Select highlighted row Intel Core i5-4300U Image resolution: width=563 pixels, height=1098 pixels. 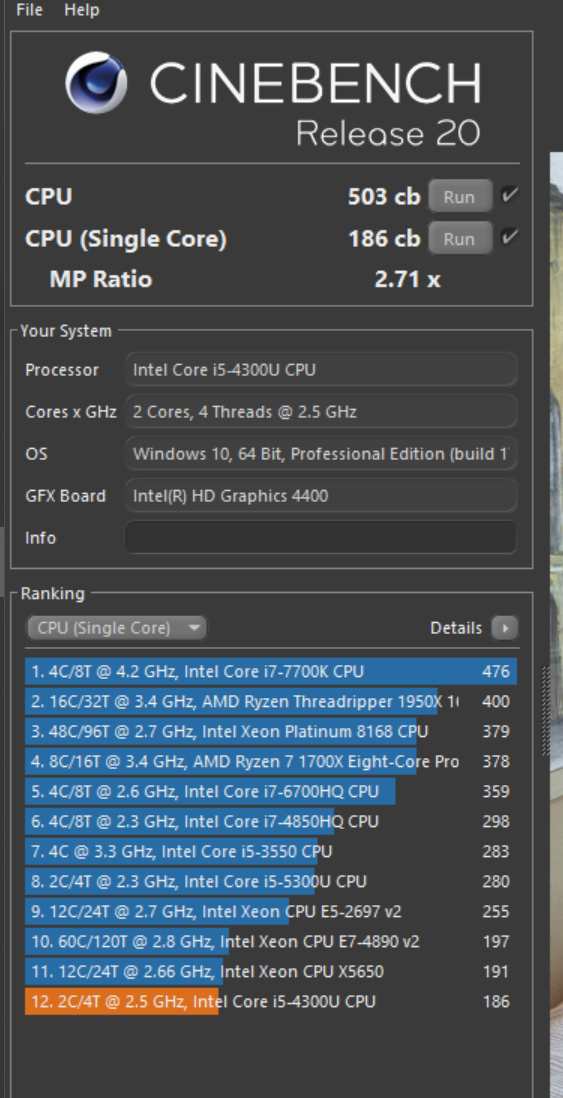click(x=271, y=1001)
